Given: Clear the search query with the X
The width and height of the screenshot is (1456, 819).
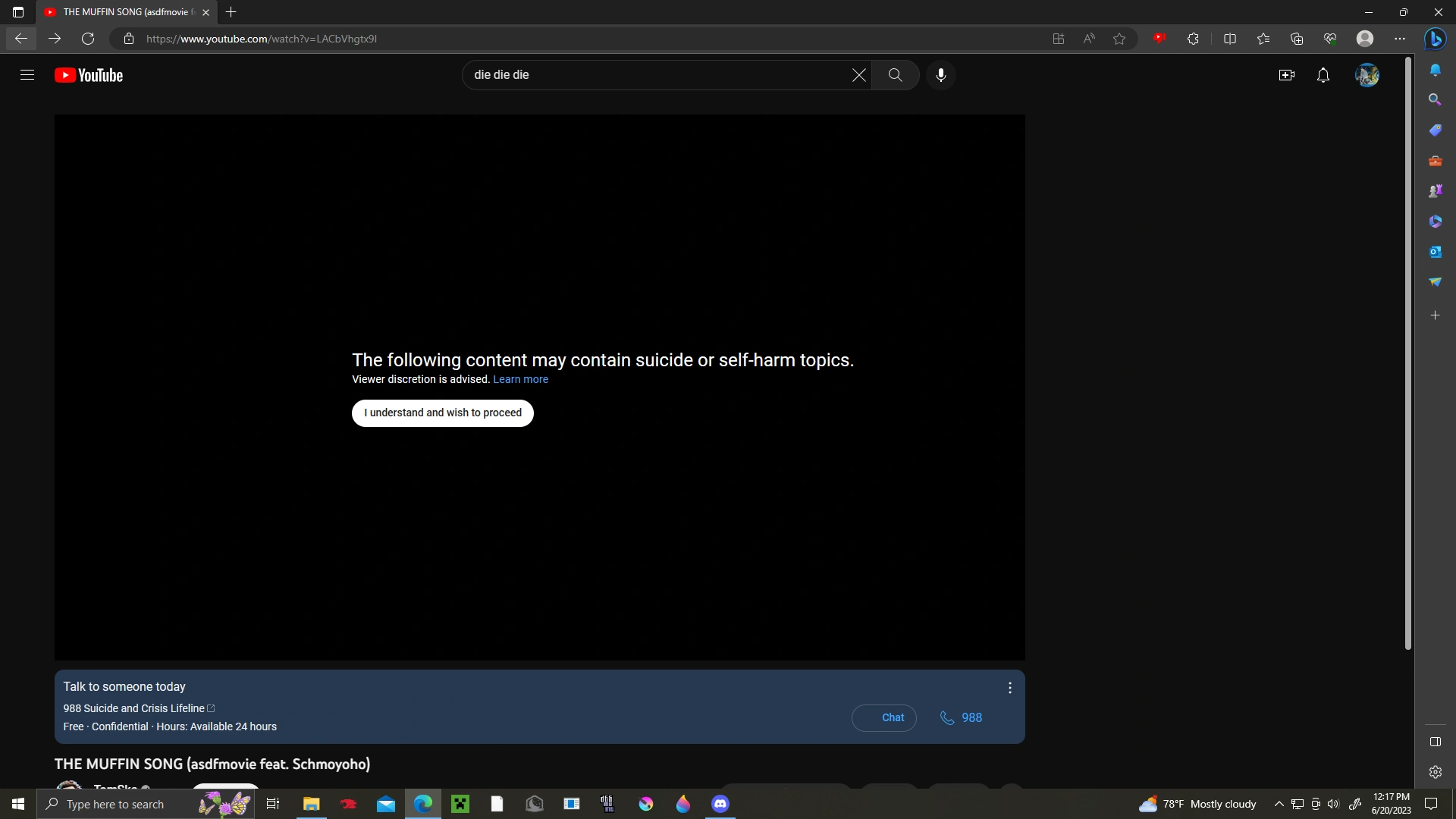Looking at the screenshot, I should tap(858, 75).
